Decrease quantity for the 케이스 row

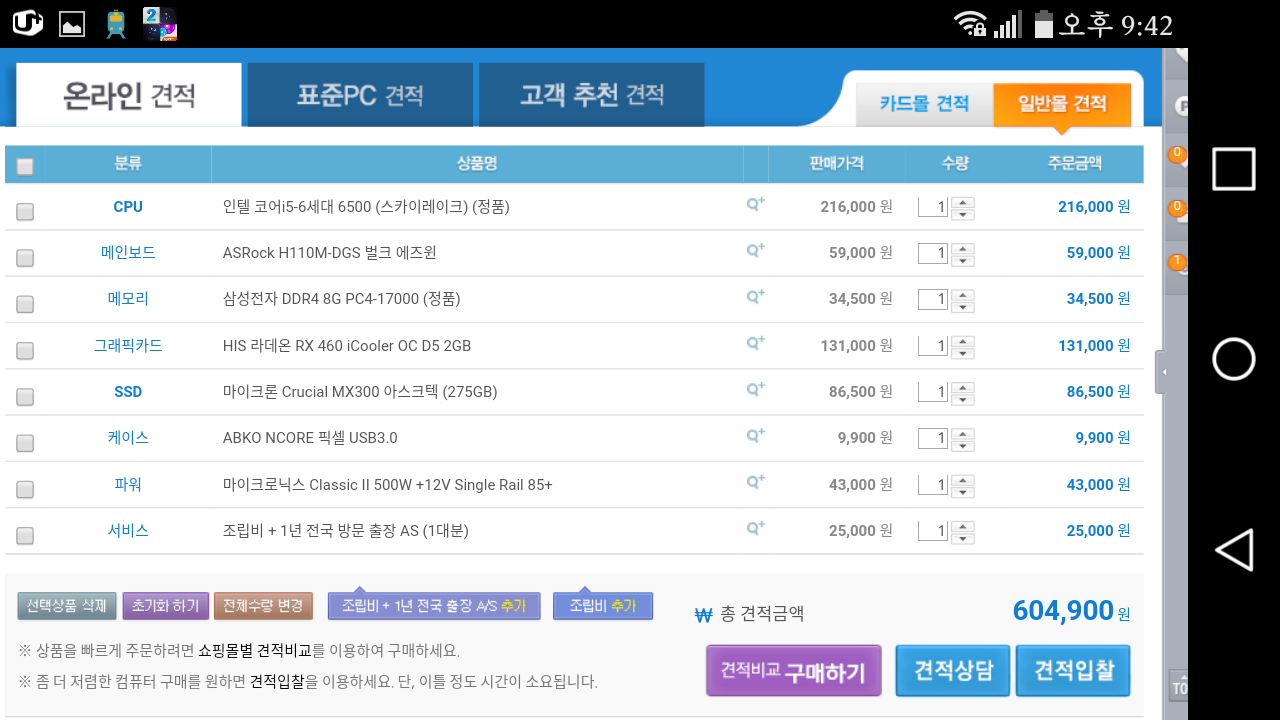click(963, 445)
